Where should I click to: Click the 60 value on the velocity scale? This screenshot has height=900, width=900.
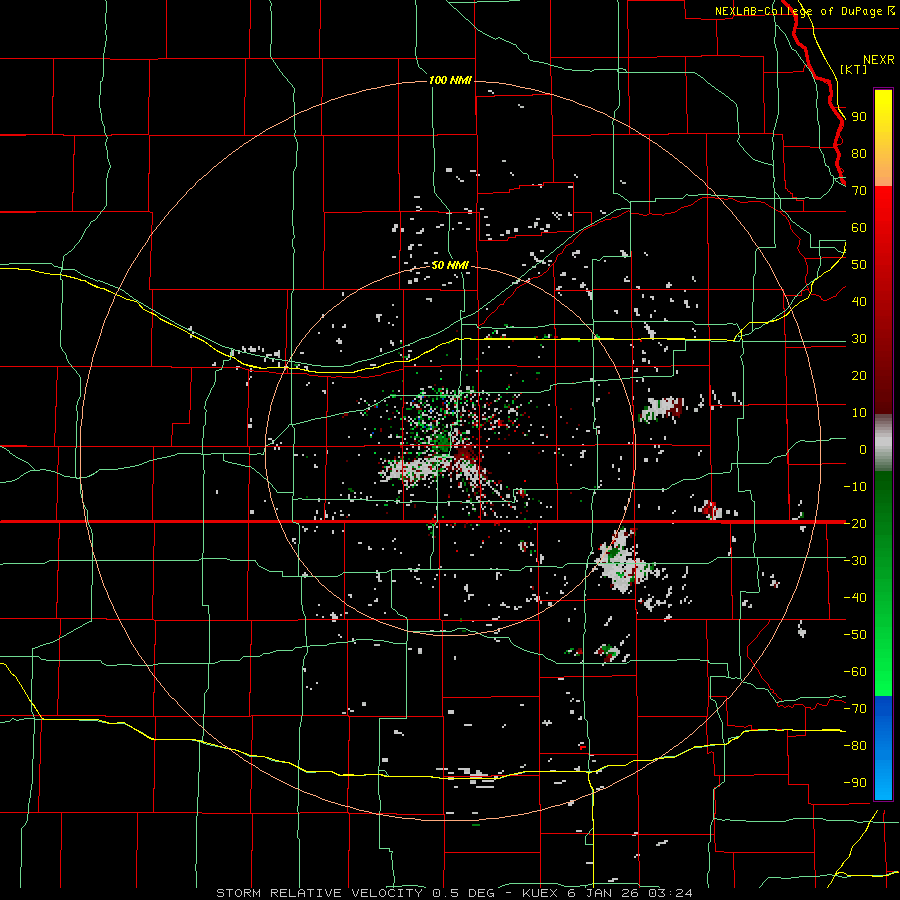click(x=859, y=228)
